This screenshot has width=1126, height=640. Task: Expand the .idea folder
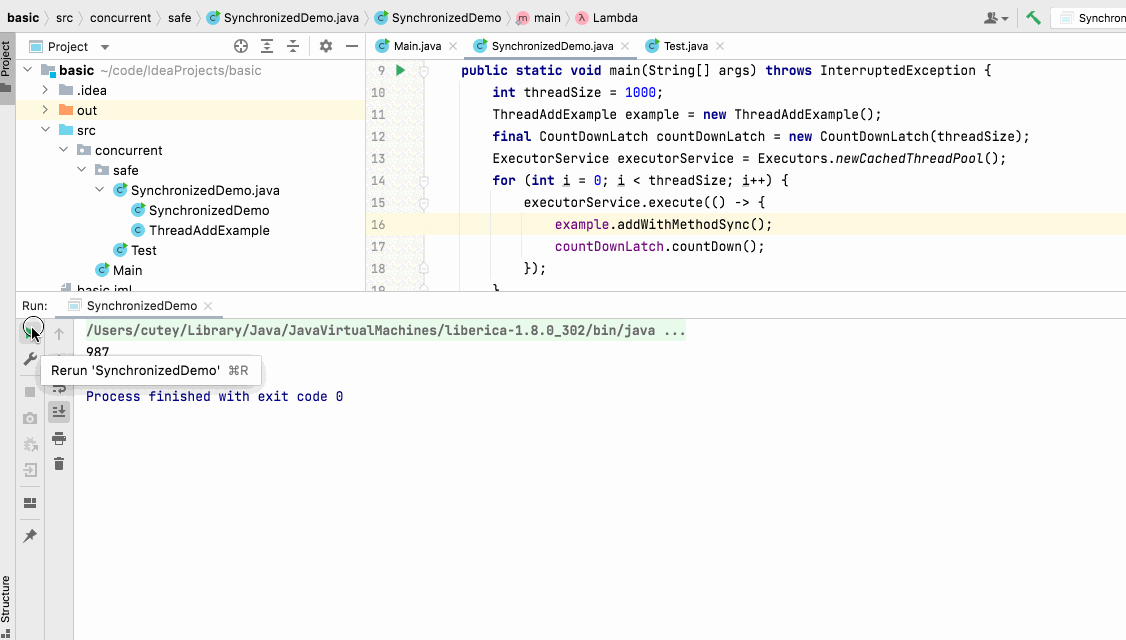point(45,91)
